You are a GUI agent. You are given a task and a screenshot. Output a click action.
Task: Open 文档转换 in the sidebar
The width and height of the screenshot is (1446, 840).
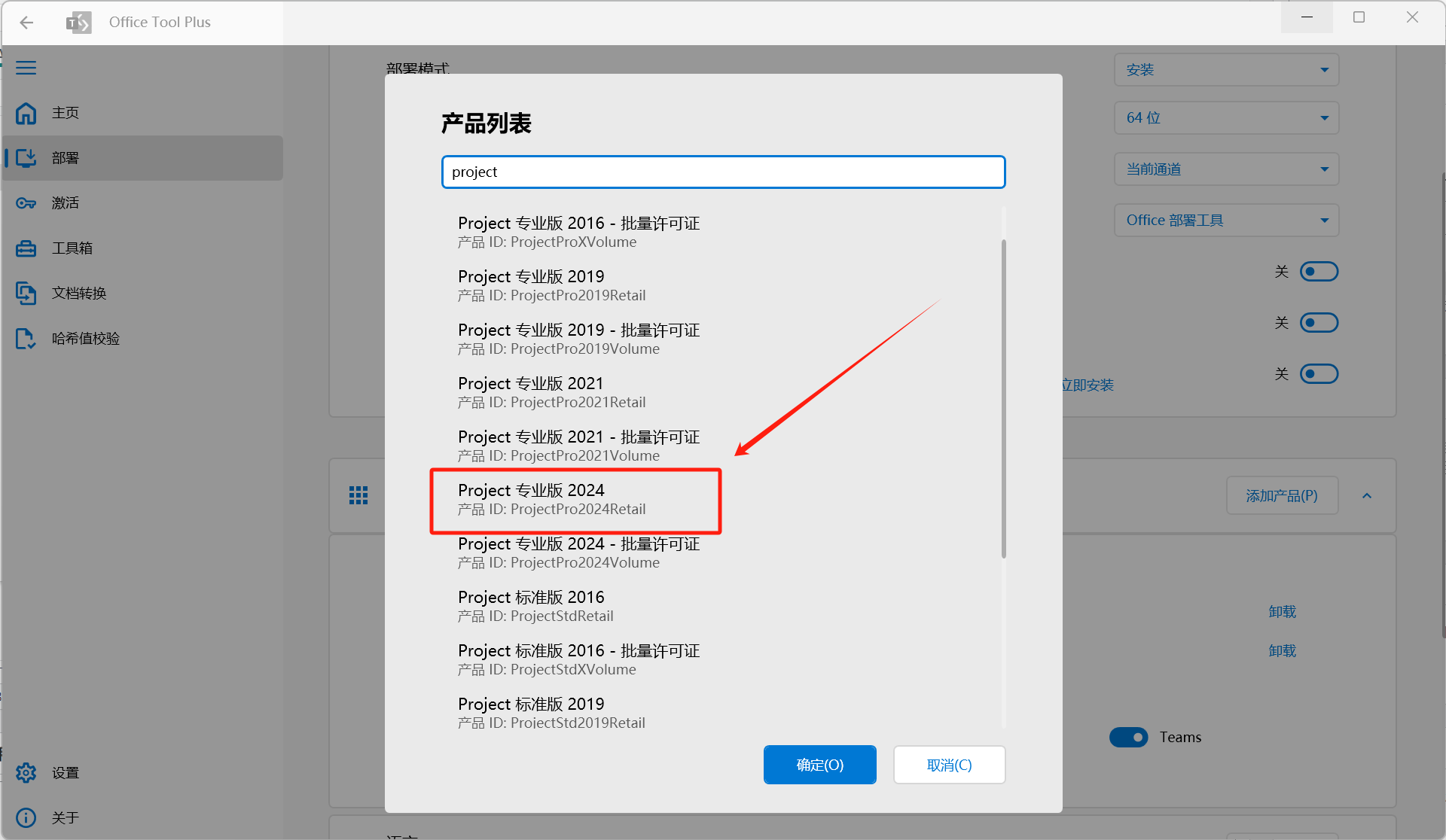tap(143, 294)
